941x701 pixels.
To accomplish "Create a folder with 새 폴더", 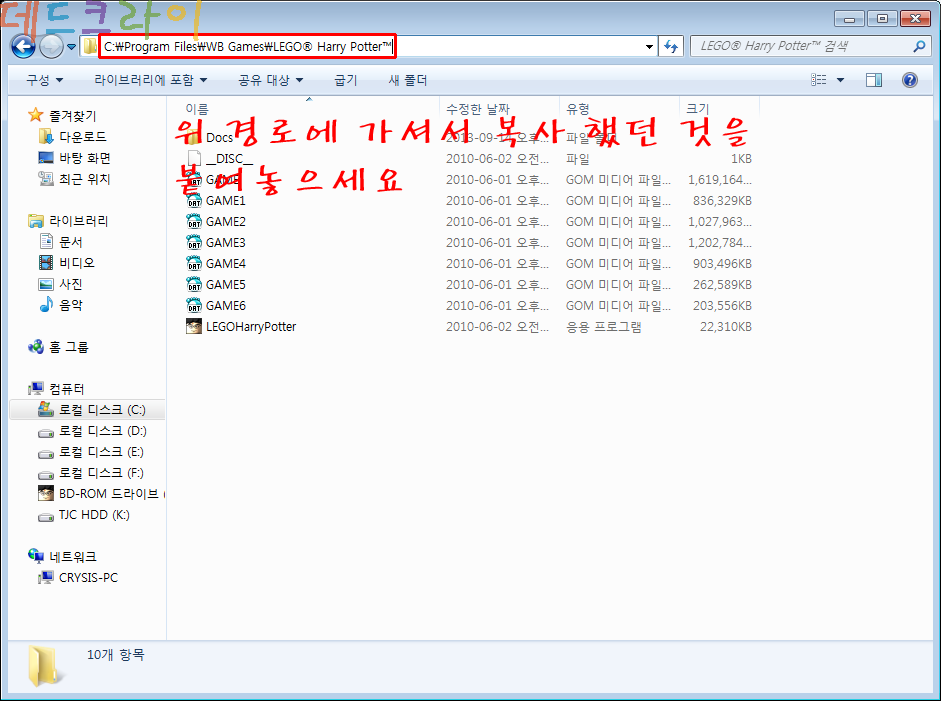I will tap(407, 80).
